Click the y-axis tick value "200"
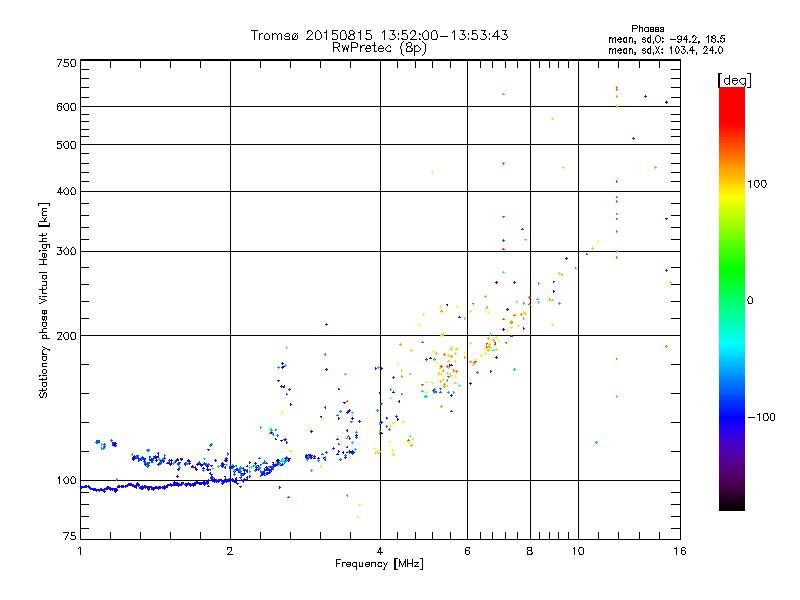The width and height of the screenshot is (800, 600). 67,336
